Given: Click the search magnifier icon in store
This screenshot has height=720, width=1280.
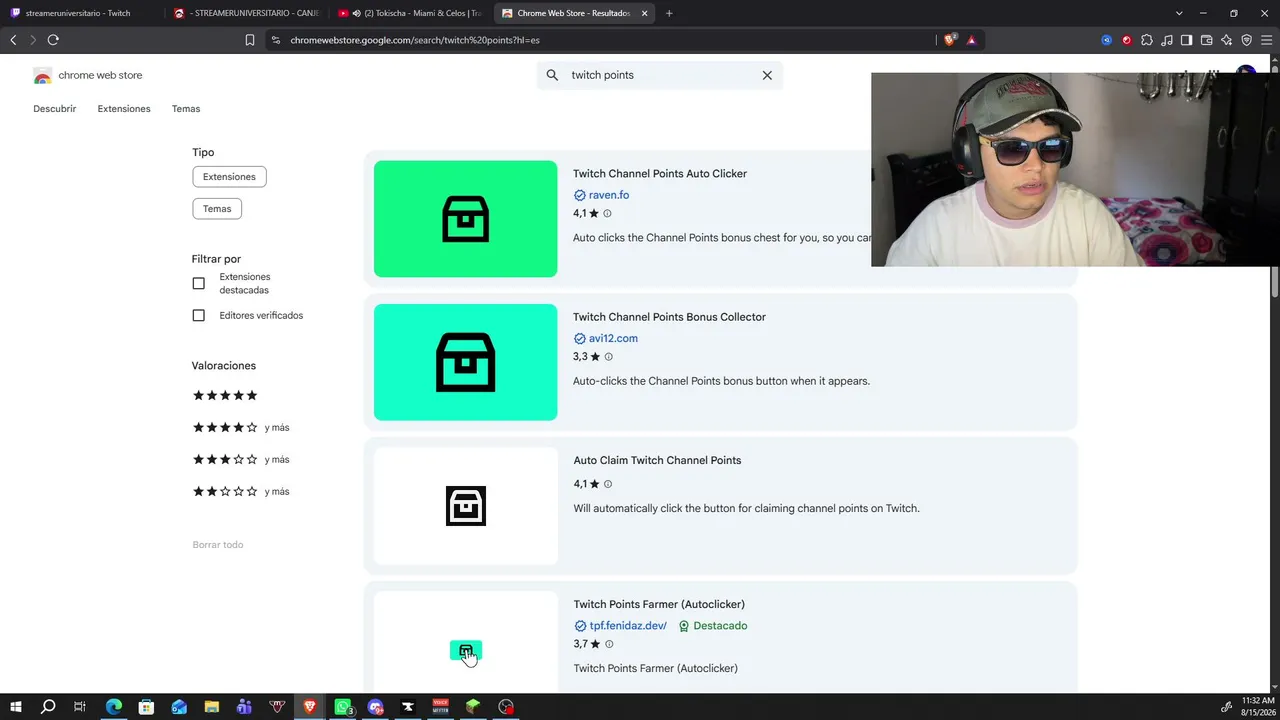Looking at the screenshot, I should pyautogui.click(x=552, y=75).
